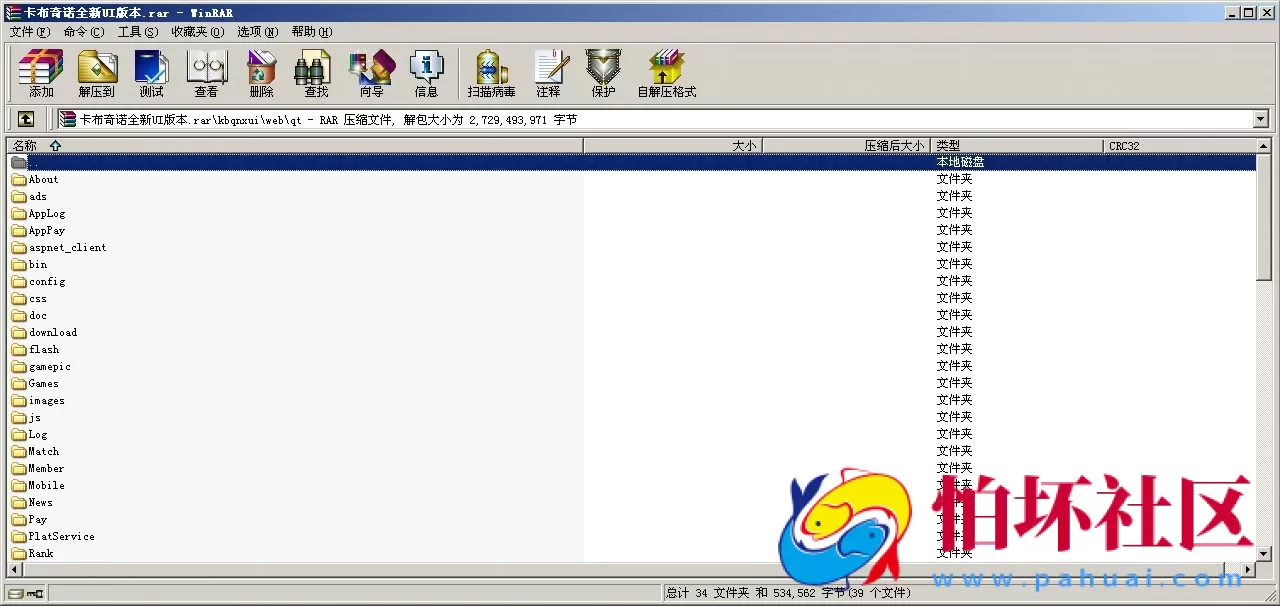Click the vertical scrollbar down arrow
The height and width of the screenshot is (606, 1280).
point(1264,553)
